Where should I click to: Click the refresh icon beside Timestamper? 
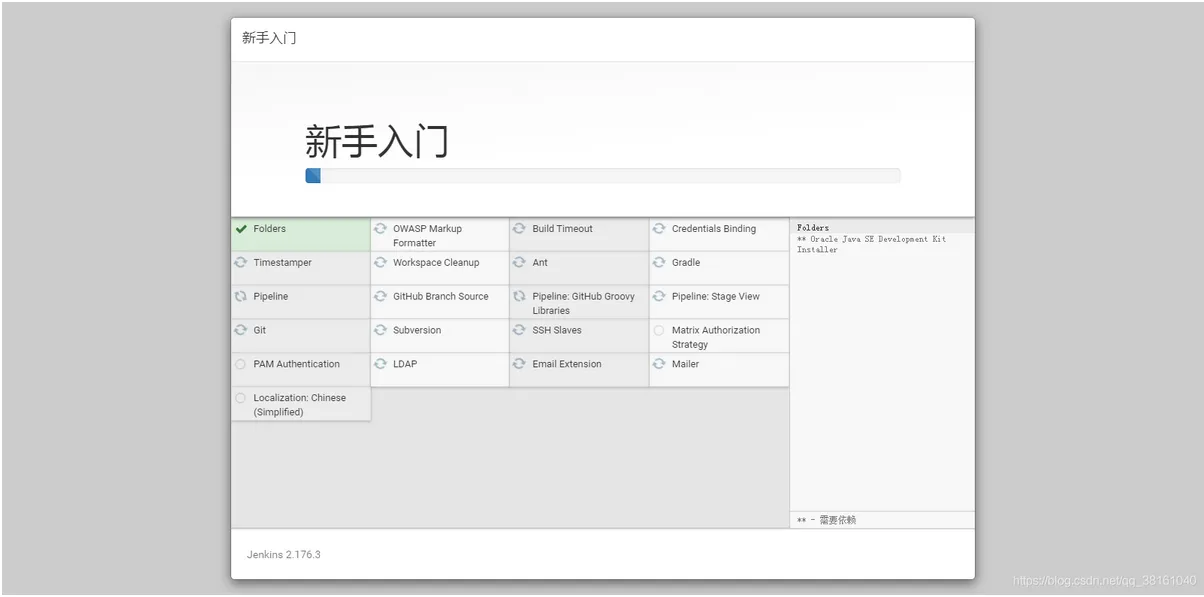pos(241,263)
